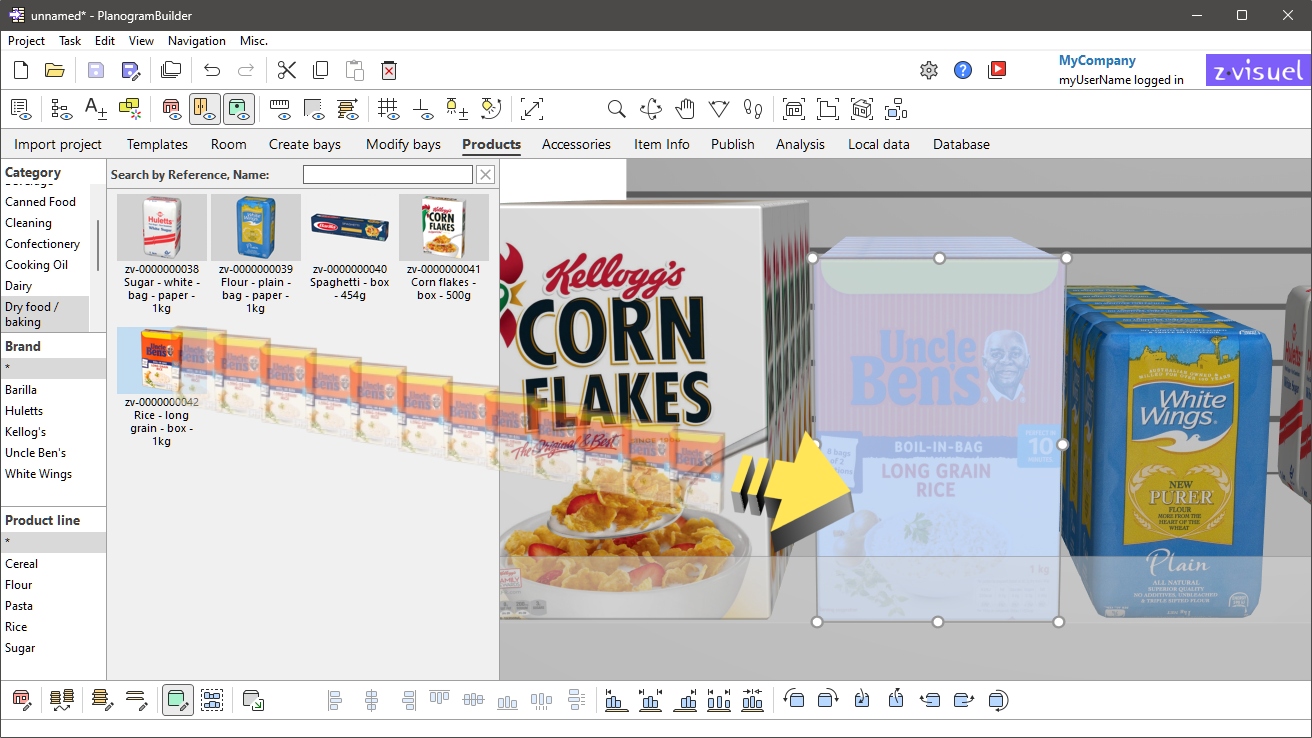Switch to the Accessories tab

(x=576, y=144)
